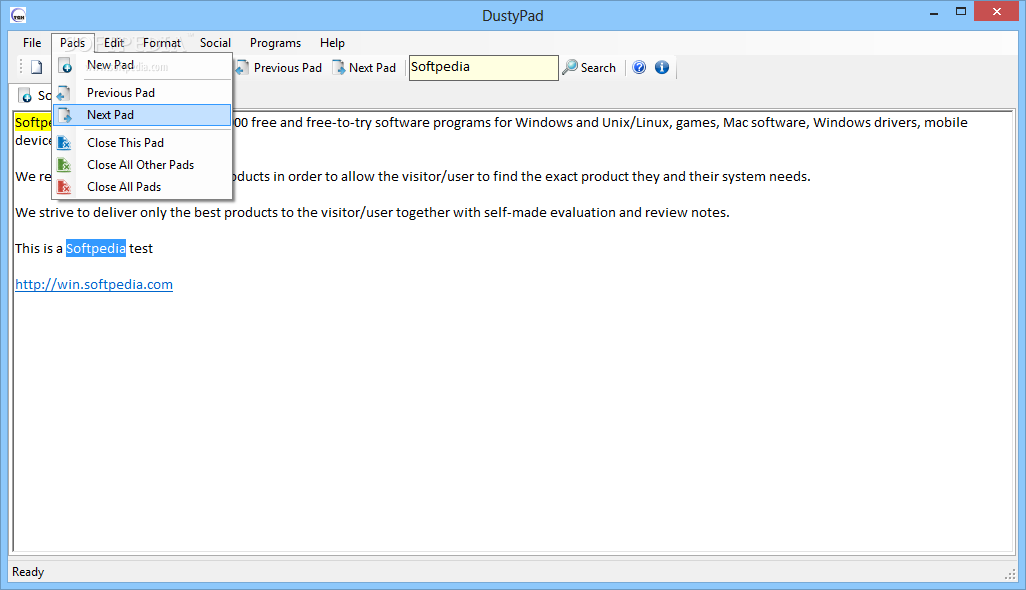Click the Previous Pad arrow icon in menu
Viewport: 1026px width, 590px height.
point(63,94)
